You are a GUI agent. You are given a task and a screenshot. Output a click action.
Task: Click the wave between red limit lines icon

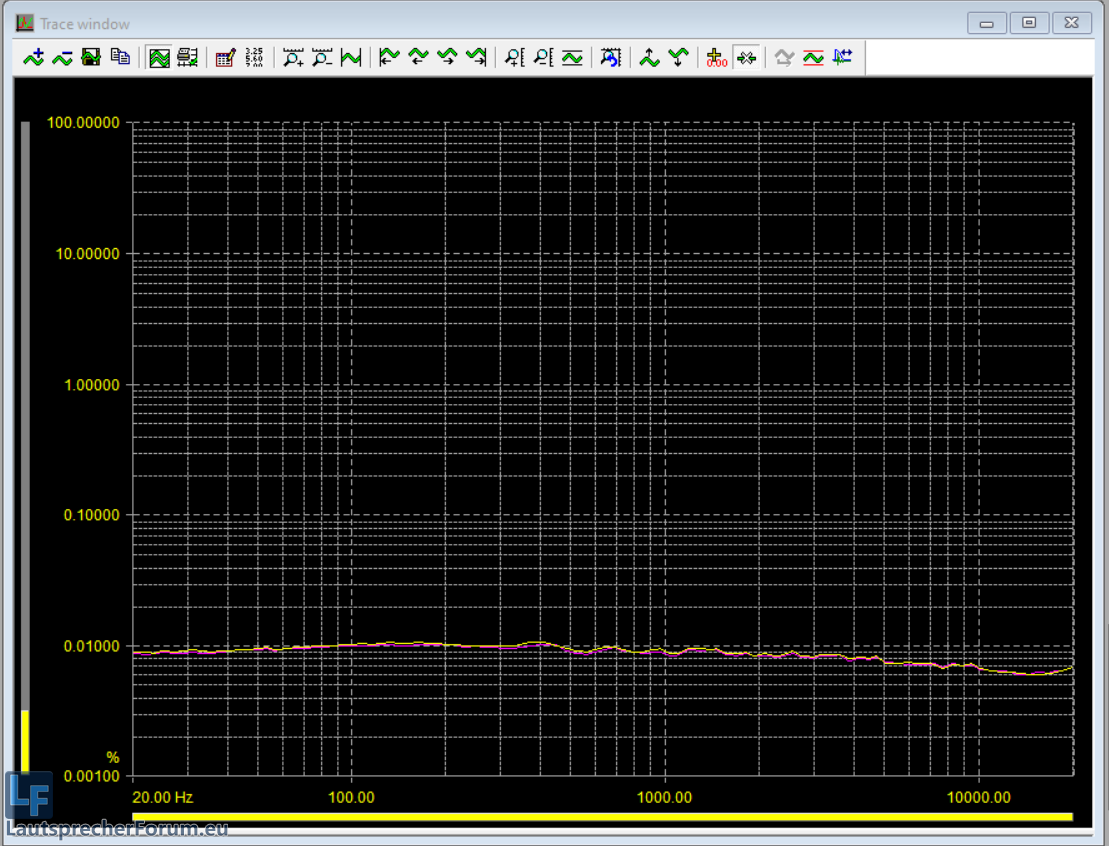(x=813, y=58)
